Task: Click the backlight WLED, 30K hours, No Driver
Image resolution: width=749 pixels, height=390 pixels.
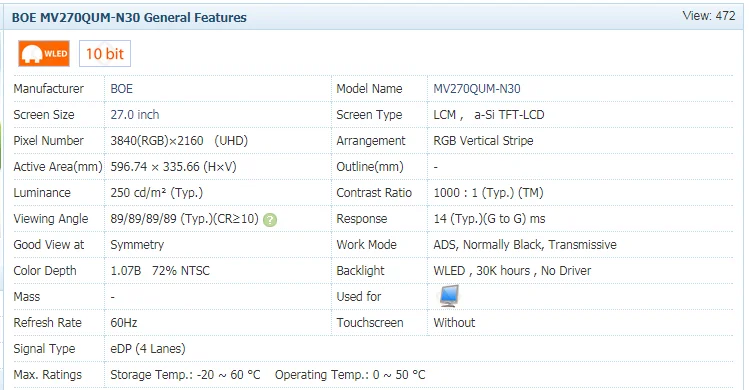Action: click(x=512, y=271)
